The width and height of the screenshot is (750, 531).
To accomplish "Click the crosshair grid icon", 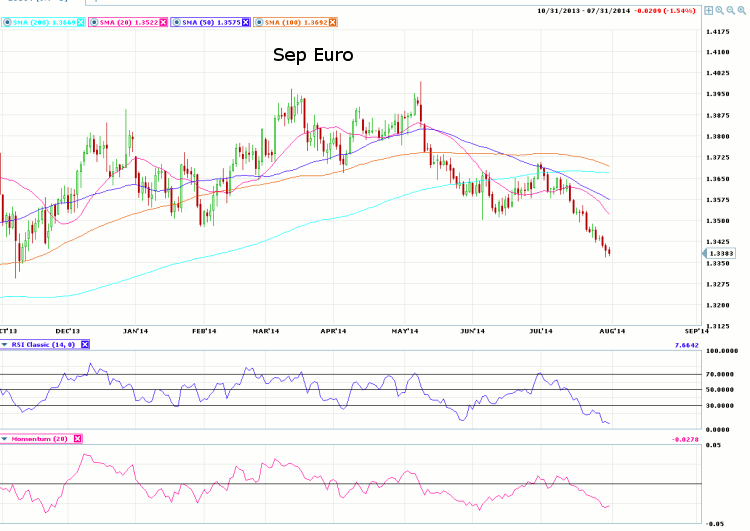I will pyautogui.click(x=708, y=10).
